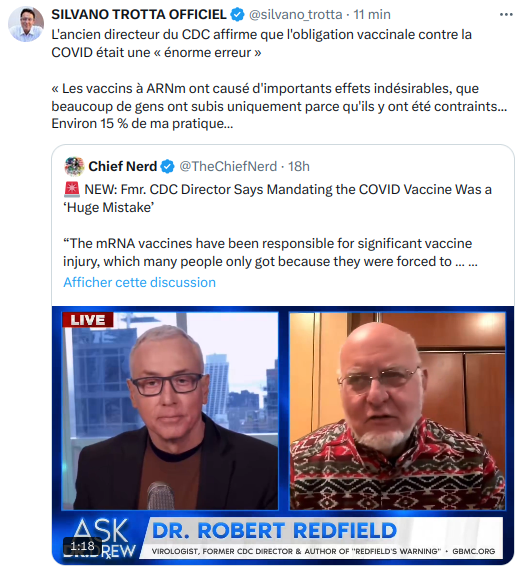Click the verified badge beside Chief Nerd

coord(168,167)
